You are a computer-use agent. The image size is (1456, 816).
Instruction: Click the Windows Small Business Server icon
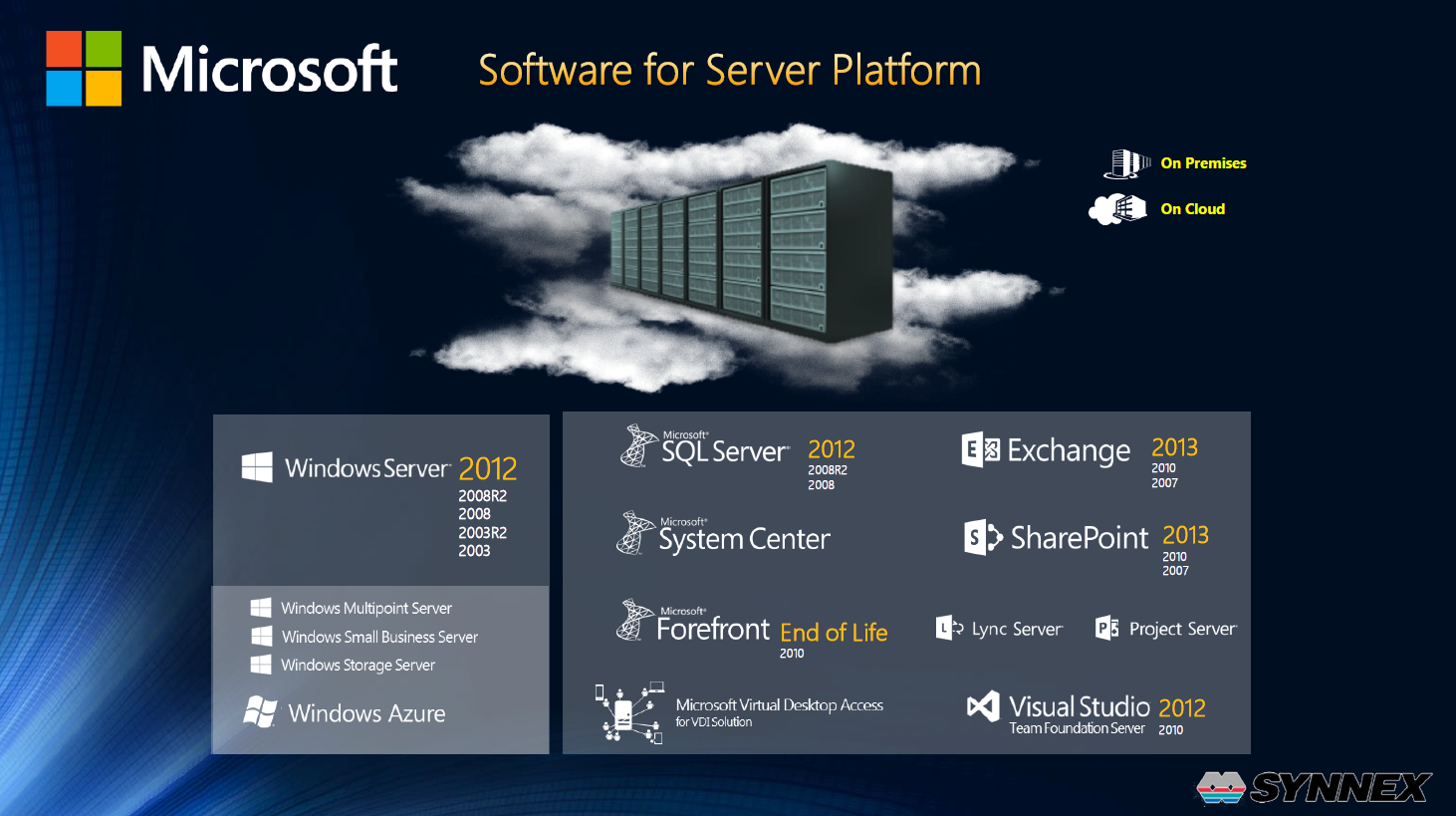point(261,636)
